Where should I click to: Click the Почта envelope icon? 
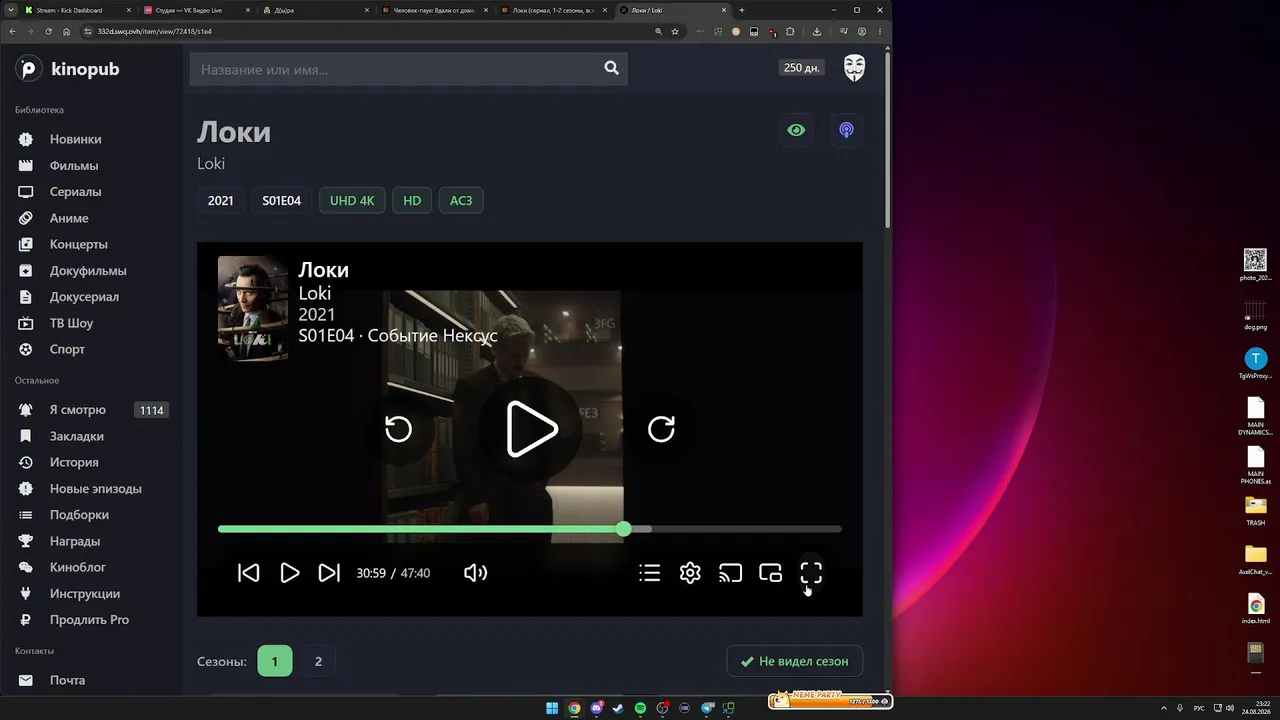pyautogui.click(x=27, y=680)
